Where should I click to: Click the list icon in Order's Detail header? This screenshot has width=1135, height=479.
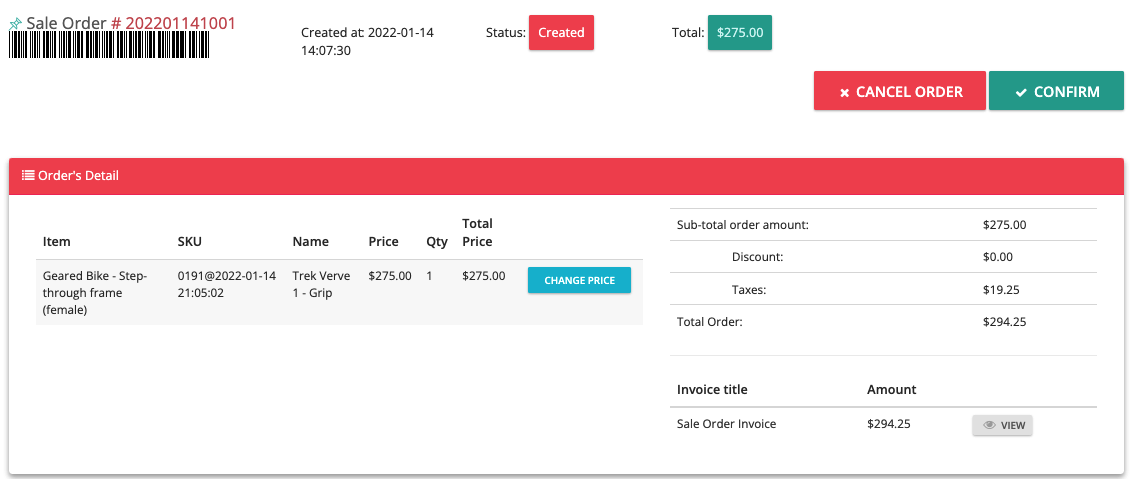coord(28,175)
